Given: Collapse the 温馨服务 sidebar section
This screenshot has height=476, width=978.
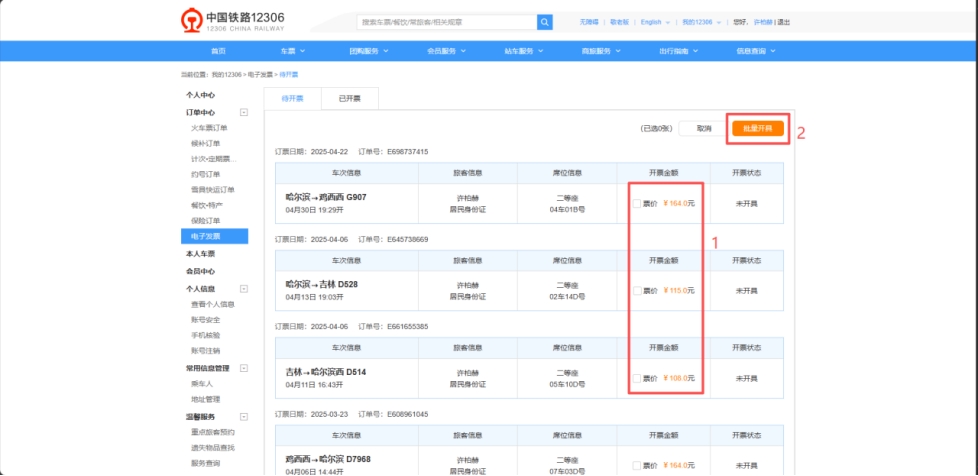Looking at the screenshot, I should [x=244, y=417].
